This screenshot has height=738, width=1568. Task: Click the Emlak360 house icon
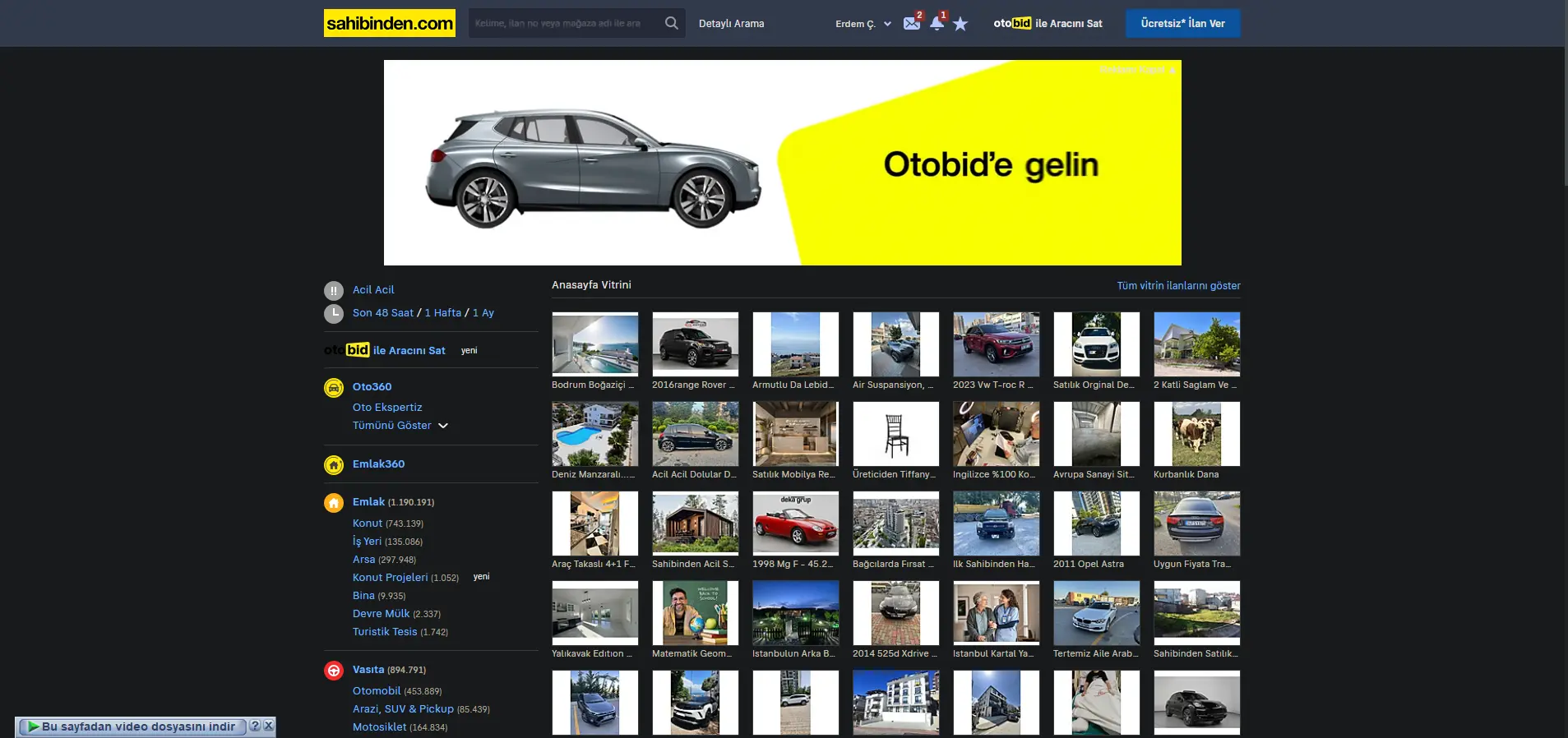tap(334, 464)
